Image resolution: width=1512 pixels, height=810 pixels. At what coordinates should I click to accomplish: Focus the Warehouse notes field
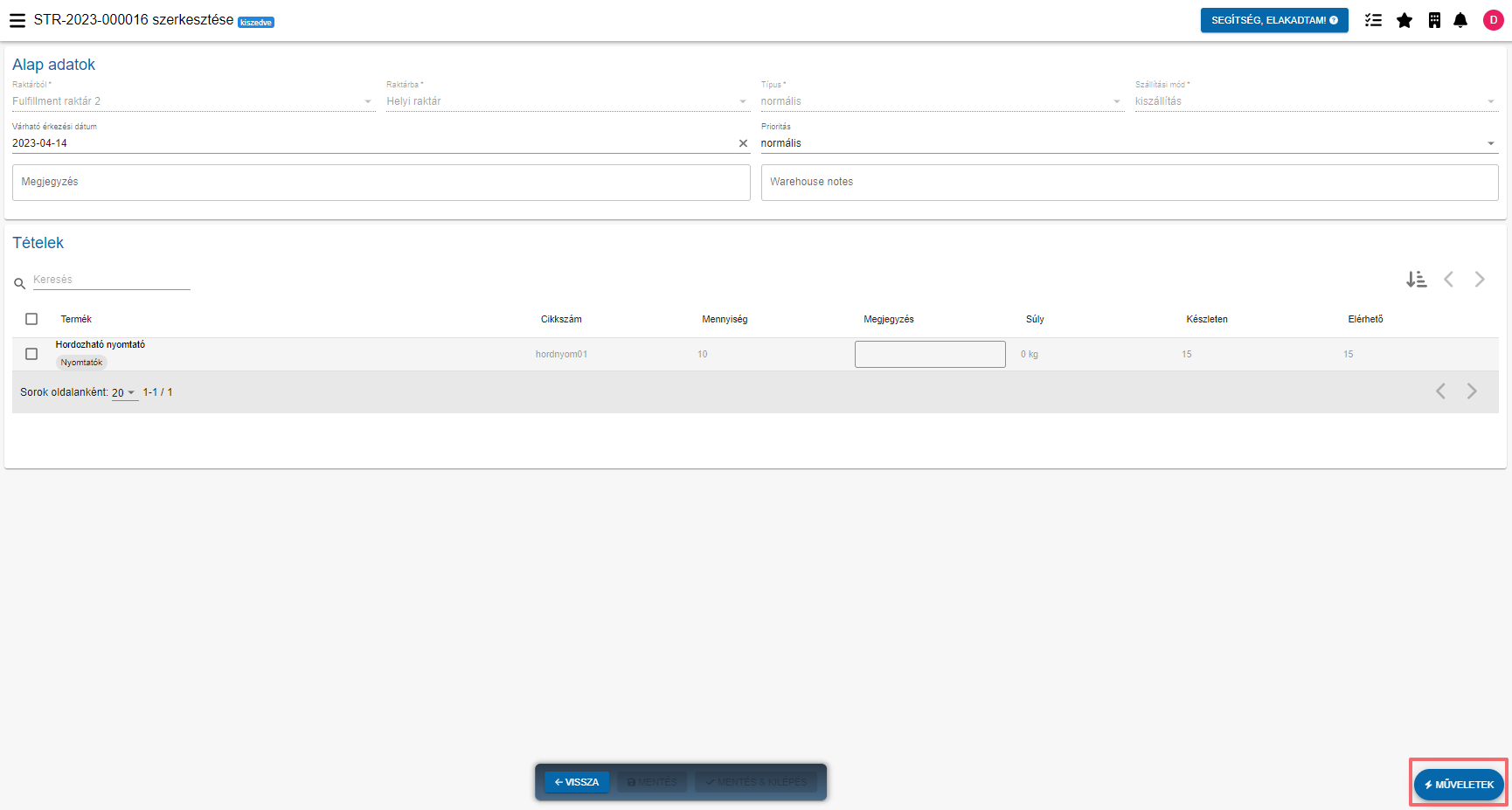click(1129, 183)
